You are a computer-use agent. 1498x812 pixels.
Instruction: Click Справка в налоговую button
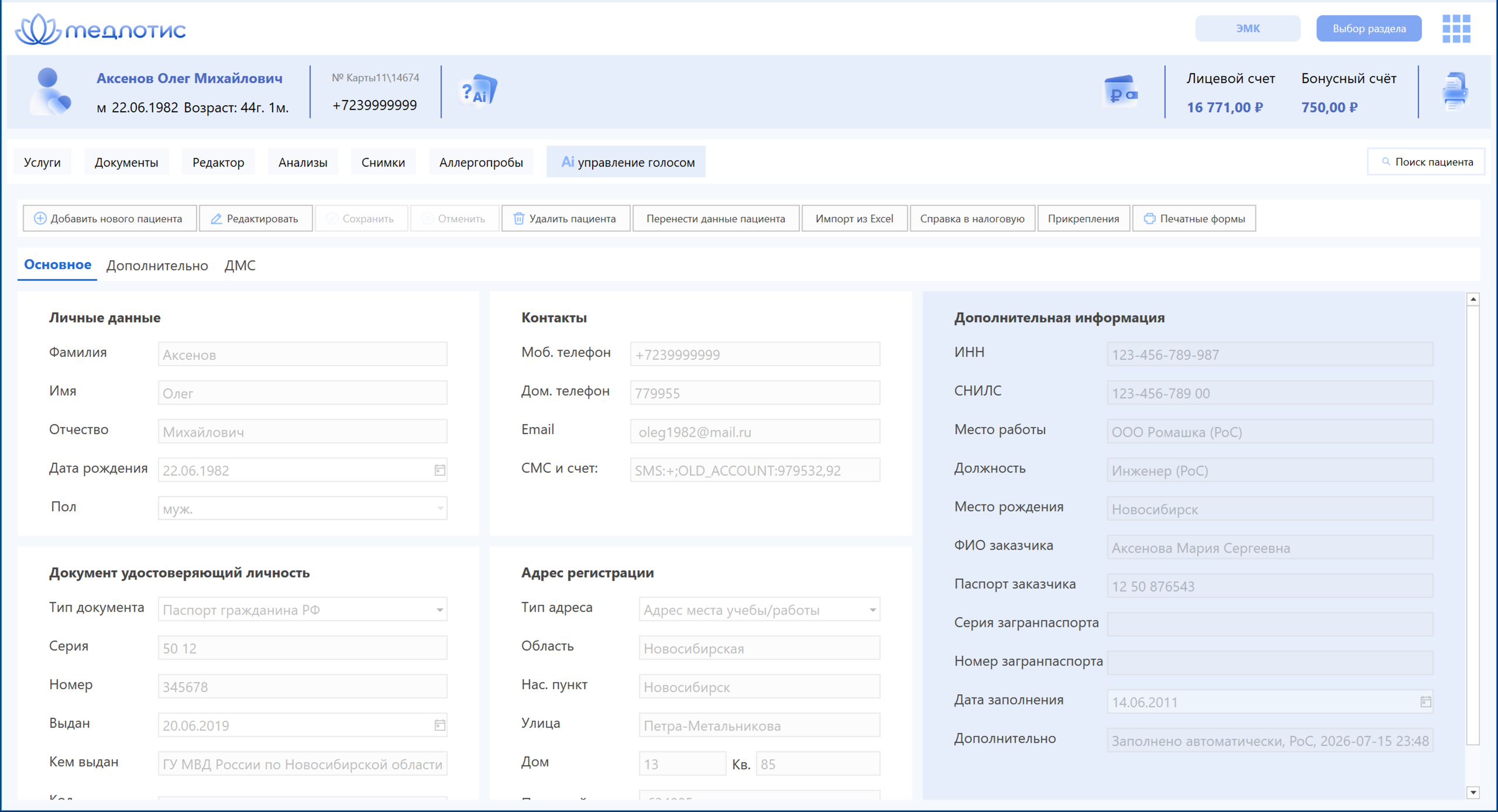[972, 218]
